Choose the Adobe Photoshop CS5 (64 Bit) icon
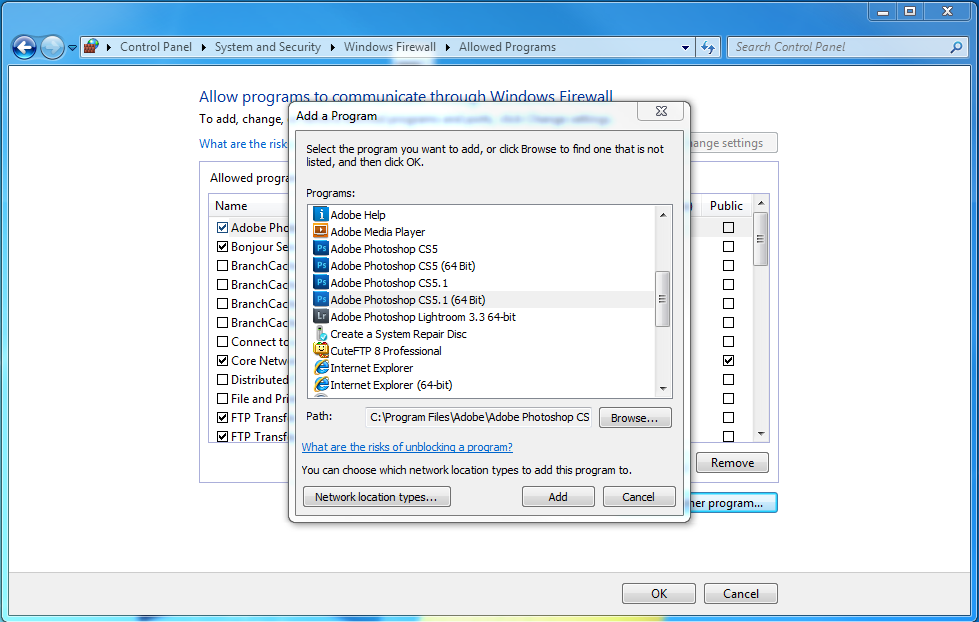The width and height of the screenshot is (979, 622). pos(320,265)
